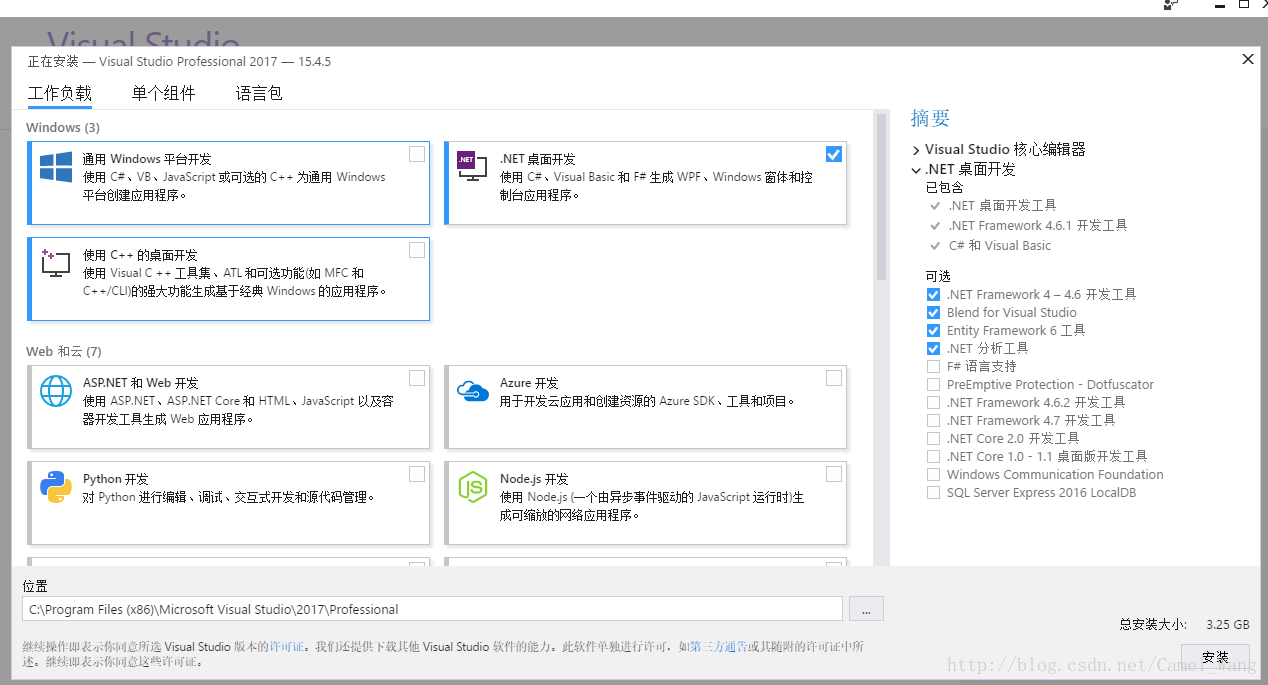
Task: Check the 使用 C++ 的桌面开发 workload checkbox
Action: [x=417, y=250]
